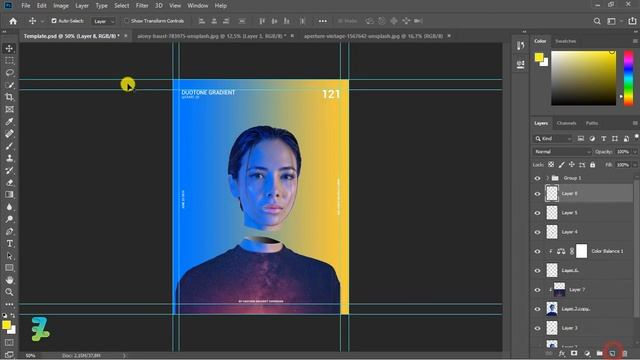Select the Brush tool
Image resolution: width=640 pixels, height=360 pixels.
pos(9,146)
